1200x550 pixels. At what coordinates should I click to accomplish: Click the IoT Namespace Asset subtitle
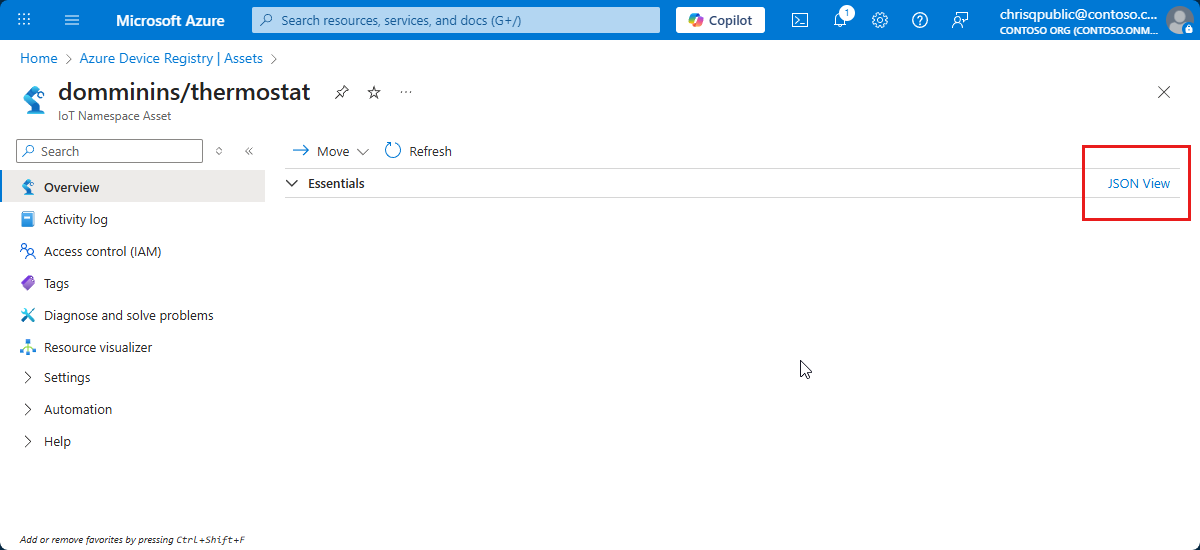(x=114, y=116)
